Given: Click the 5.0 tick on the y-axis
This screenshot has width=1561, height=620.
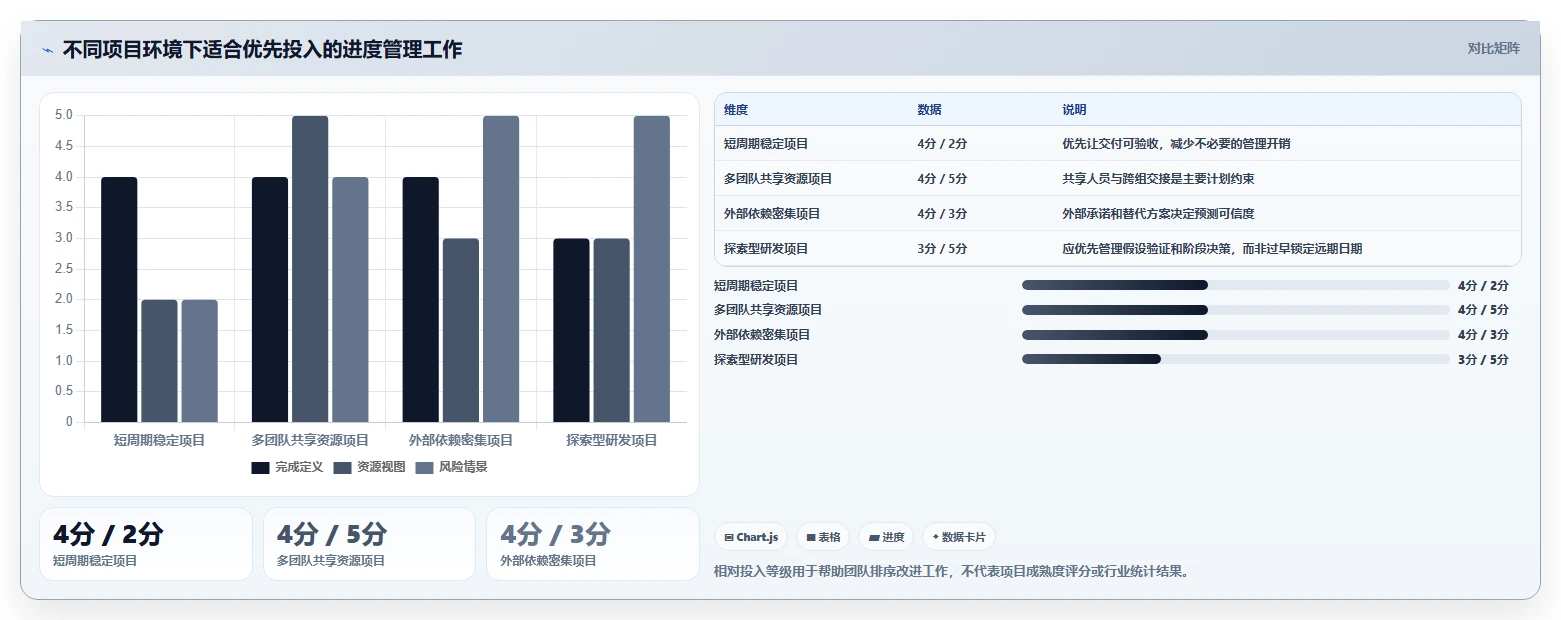Looking at the screenshot, I should click(x=64, y=115).
